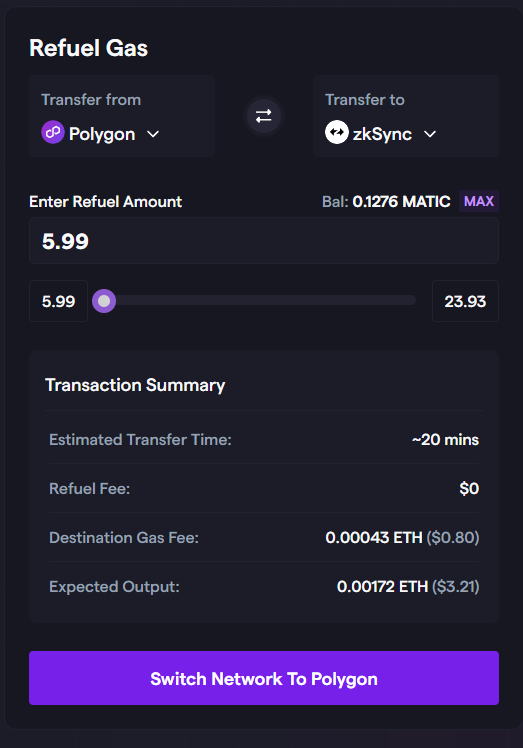
Task: Click the Destination Gas Fee value
Action: [402, 538]
